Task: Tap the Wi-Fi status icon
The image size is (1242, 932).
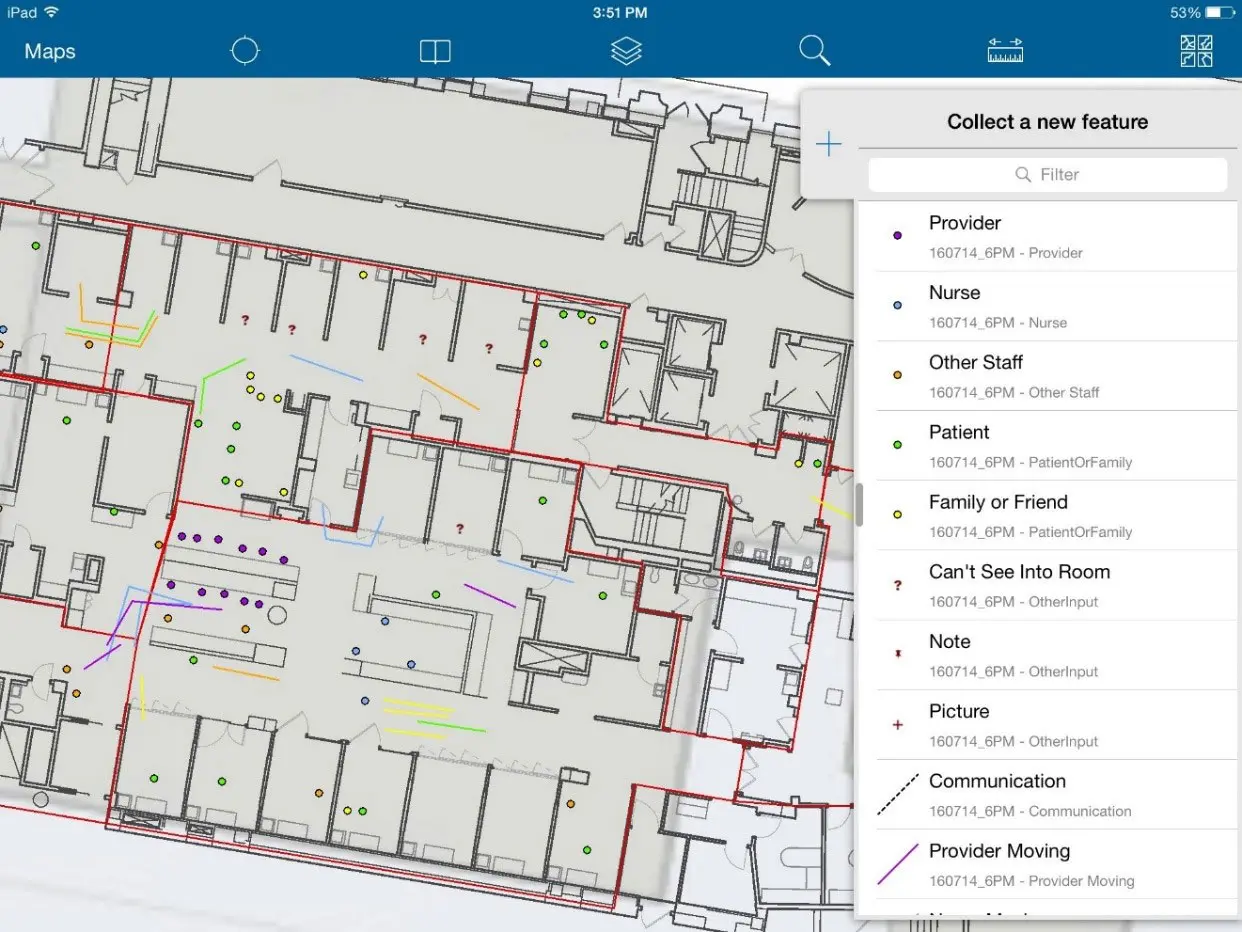Action: pyautogui.click(x=51, y=12)
